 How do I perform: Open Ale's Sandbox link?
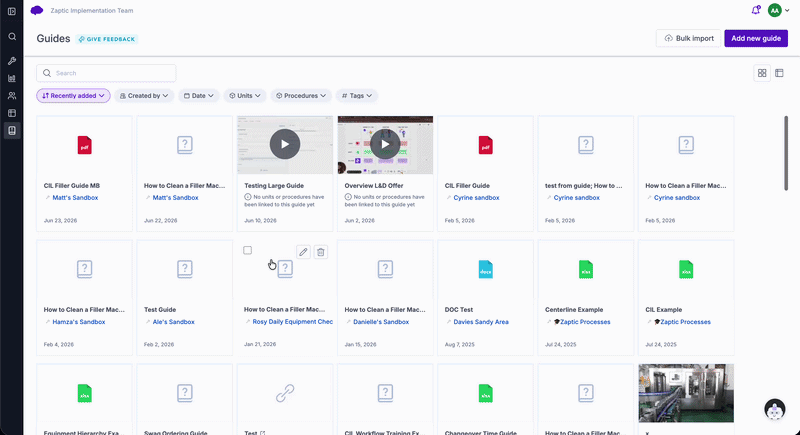pos(173,322)
